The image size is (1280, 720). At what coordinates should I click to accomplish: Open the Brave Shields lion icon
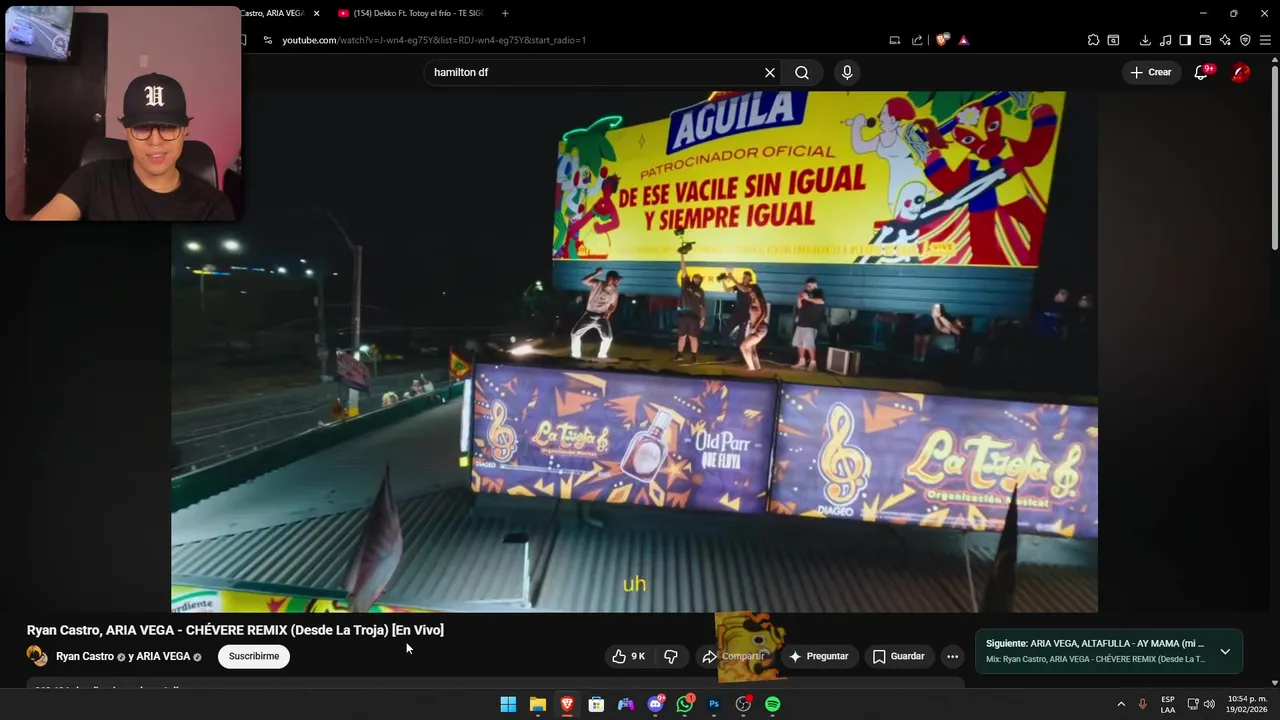942,40
